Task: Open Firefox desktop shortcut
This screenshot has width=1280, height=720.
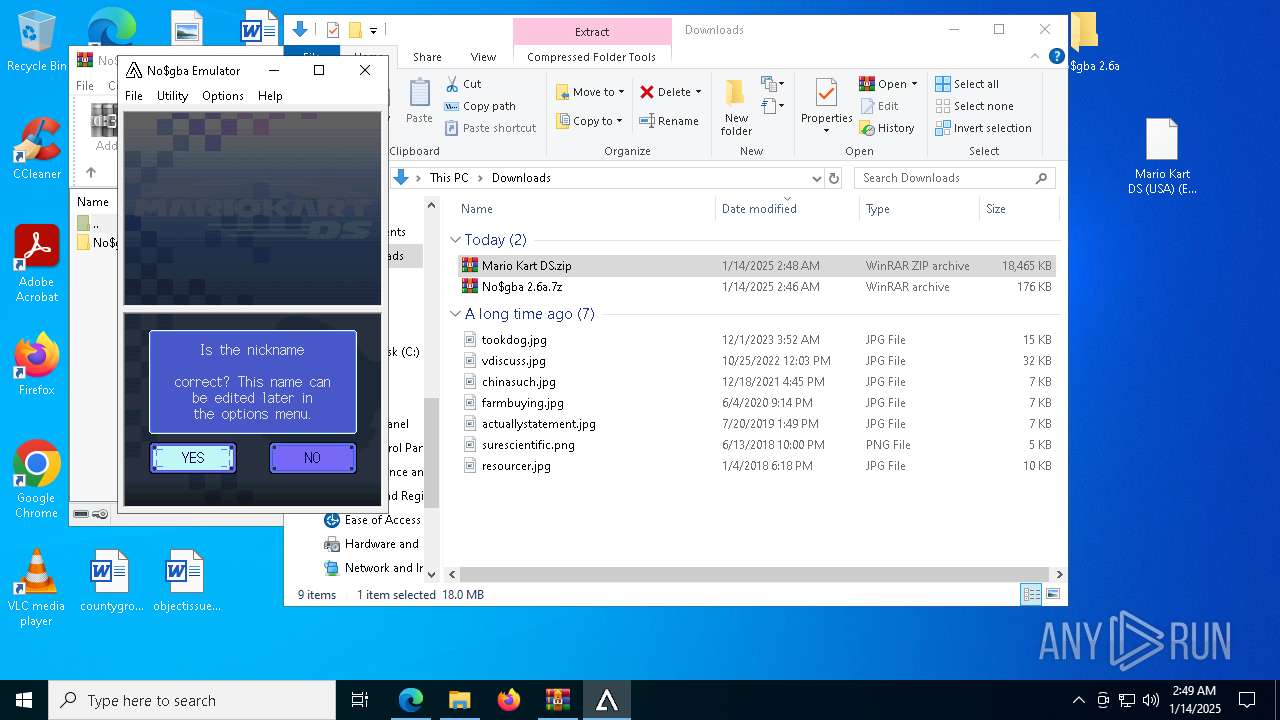Action: click(37, 365)
